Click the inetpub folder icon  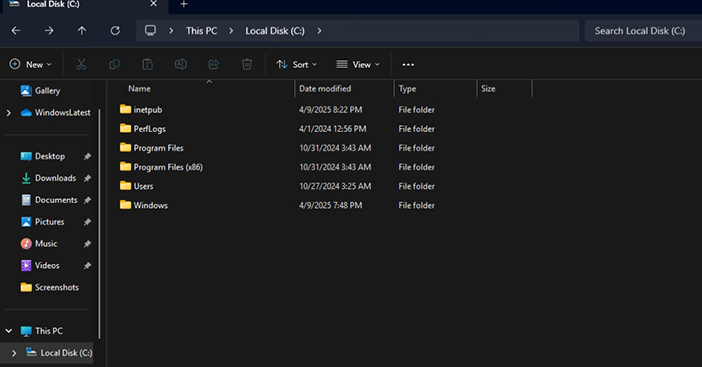125,109
